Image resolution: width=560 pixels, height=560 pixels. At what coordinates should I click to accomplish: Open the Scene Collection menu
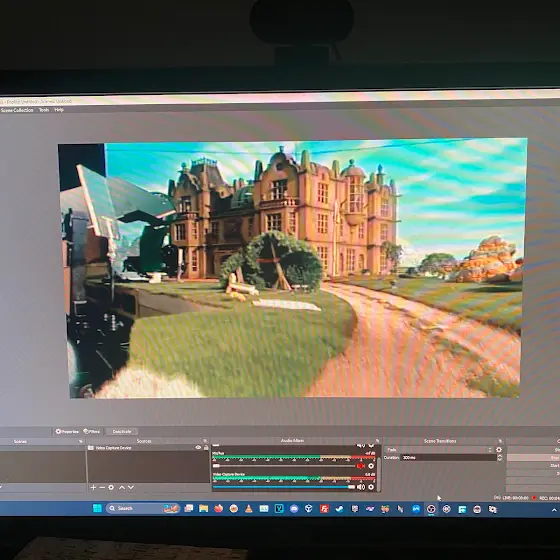click(17, 110)
